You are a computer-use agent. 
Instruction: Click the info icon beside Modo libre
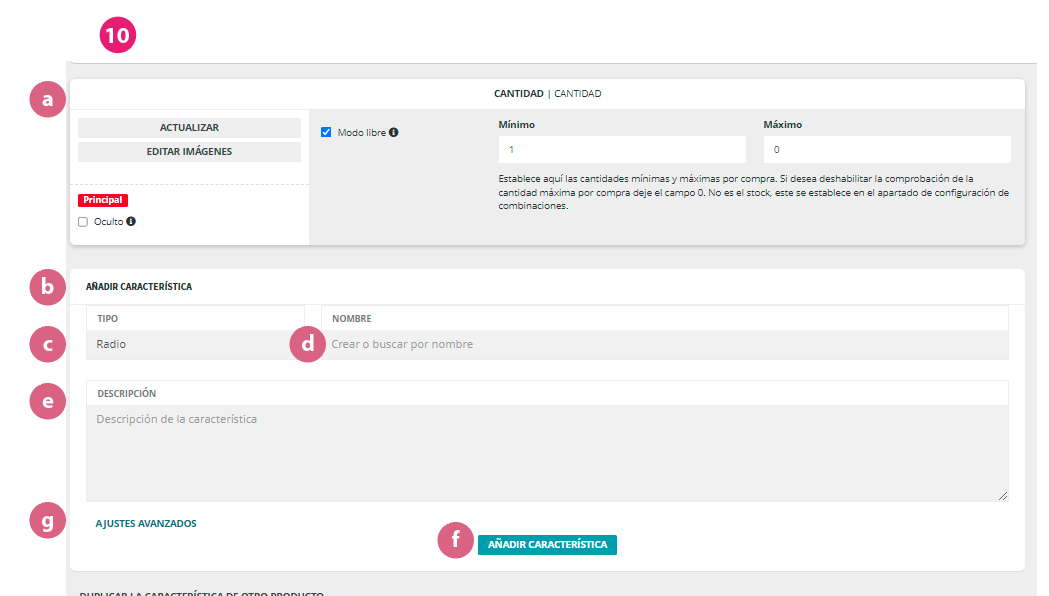coord(394,132)
